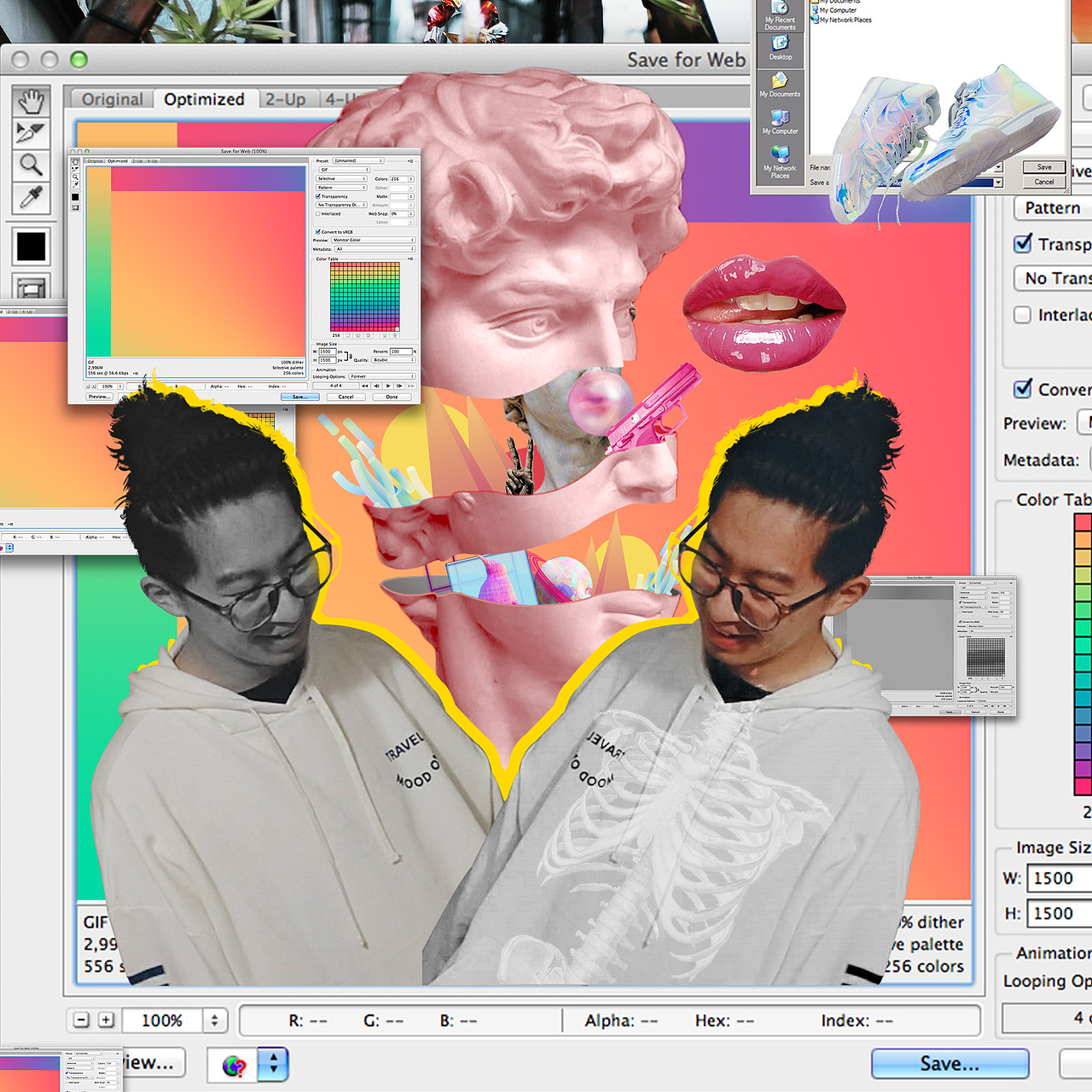Toggle Interlaced checkbox in the large window
Screen dimensions: 1092x1092
[1022, 315]
